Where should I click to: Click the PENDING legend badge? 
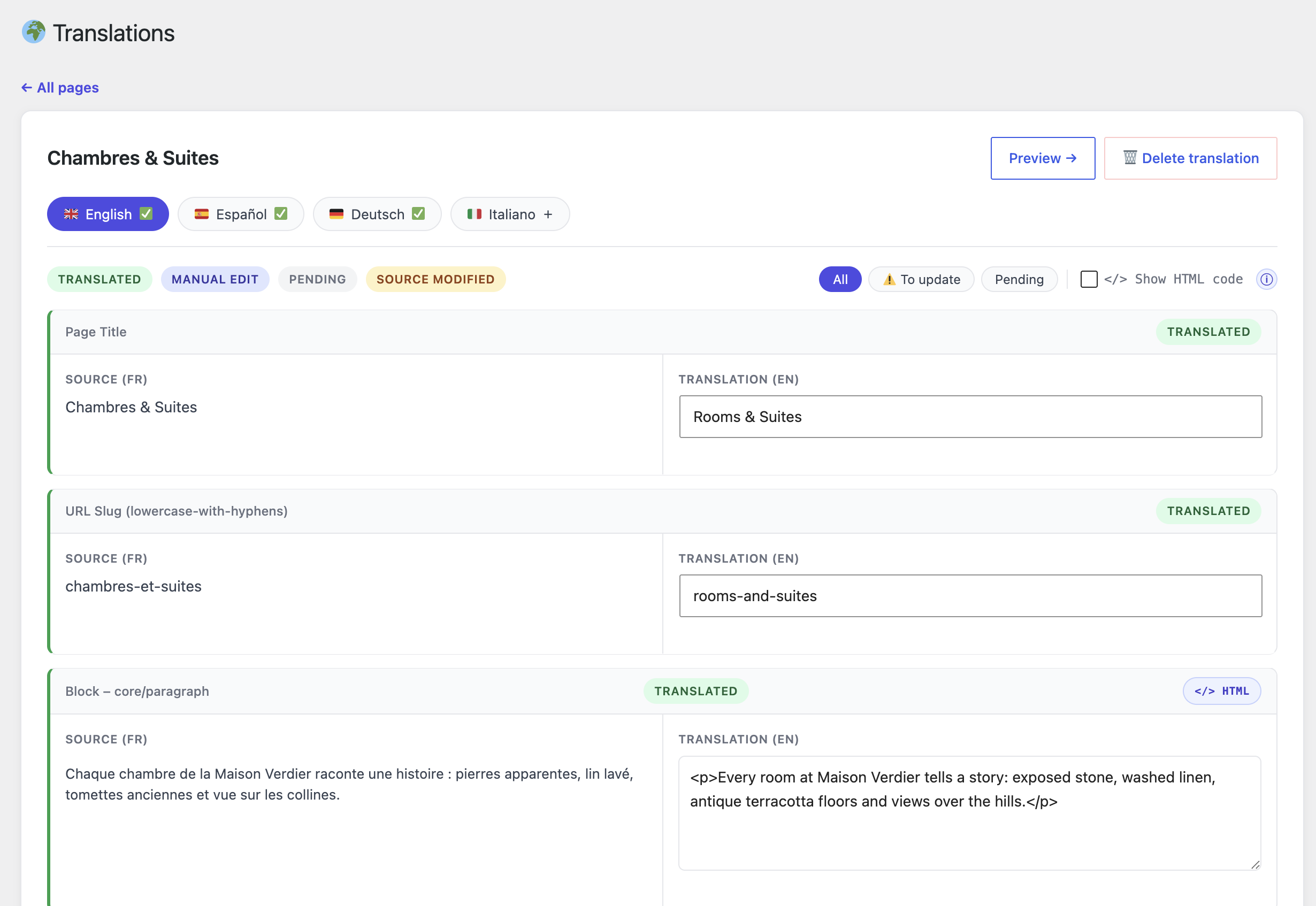(x=317, y=279)
